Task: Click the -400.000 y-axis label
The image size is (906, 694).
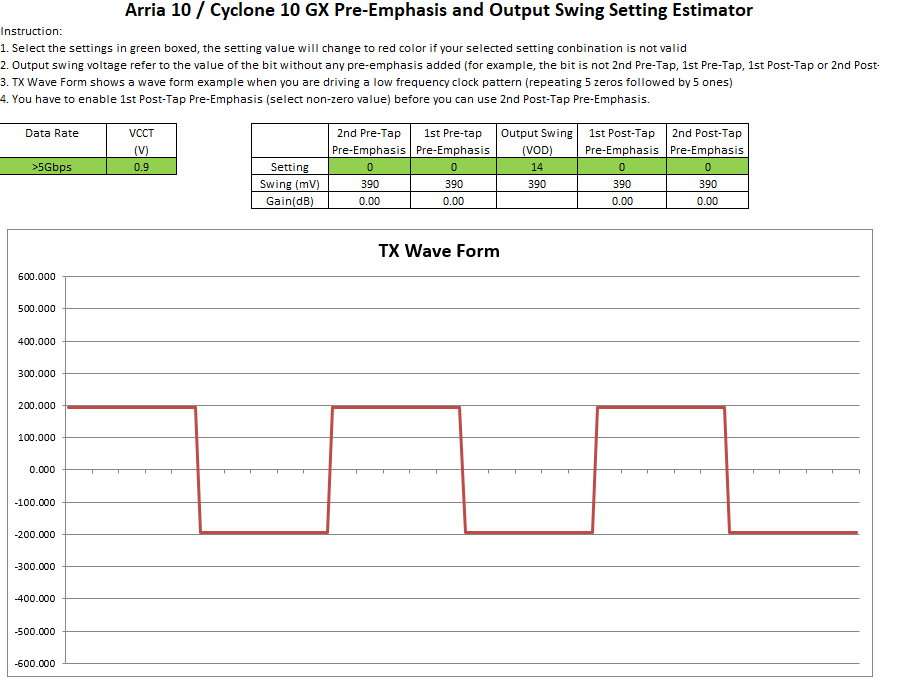Action: [x=35, y=599]
